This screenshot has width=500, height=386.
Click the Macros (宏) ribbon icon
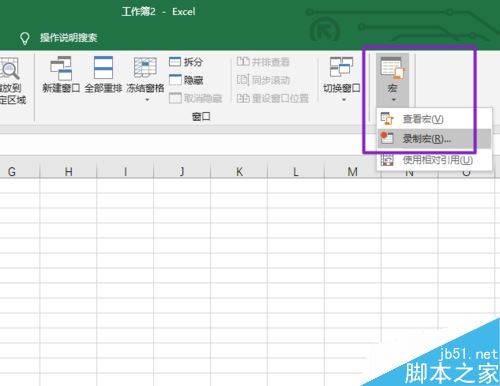pyautogui.click(x=392, y=68)
